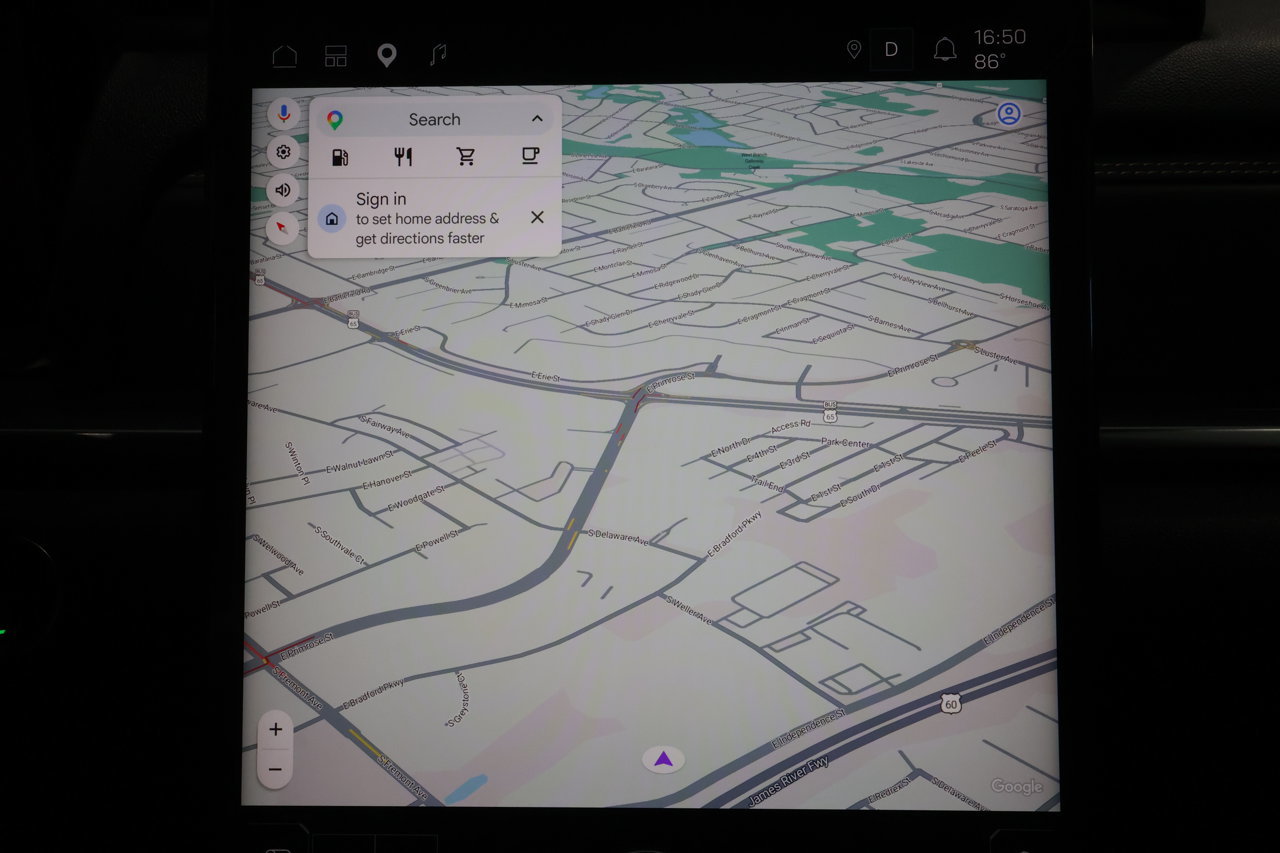The width and height of the screenshot is (1280, 853).
Task: Tap the 16:50 clock display
Action: 999,37
